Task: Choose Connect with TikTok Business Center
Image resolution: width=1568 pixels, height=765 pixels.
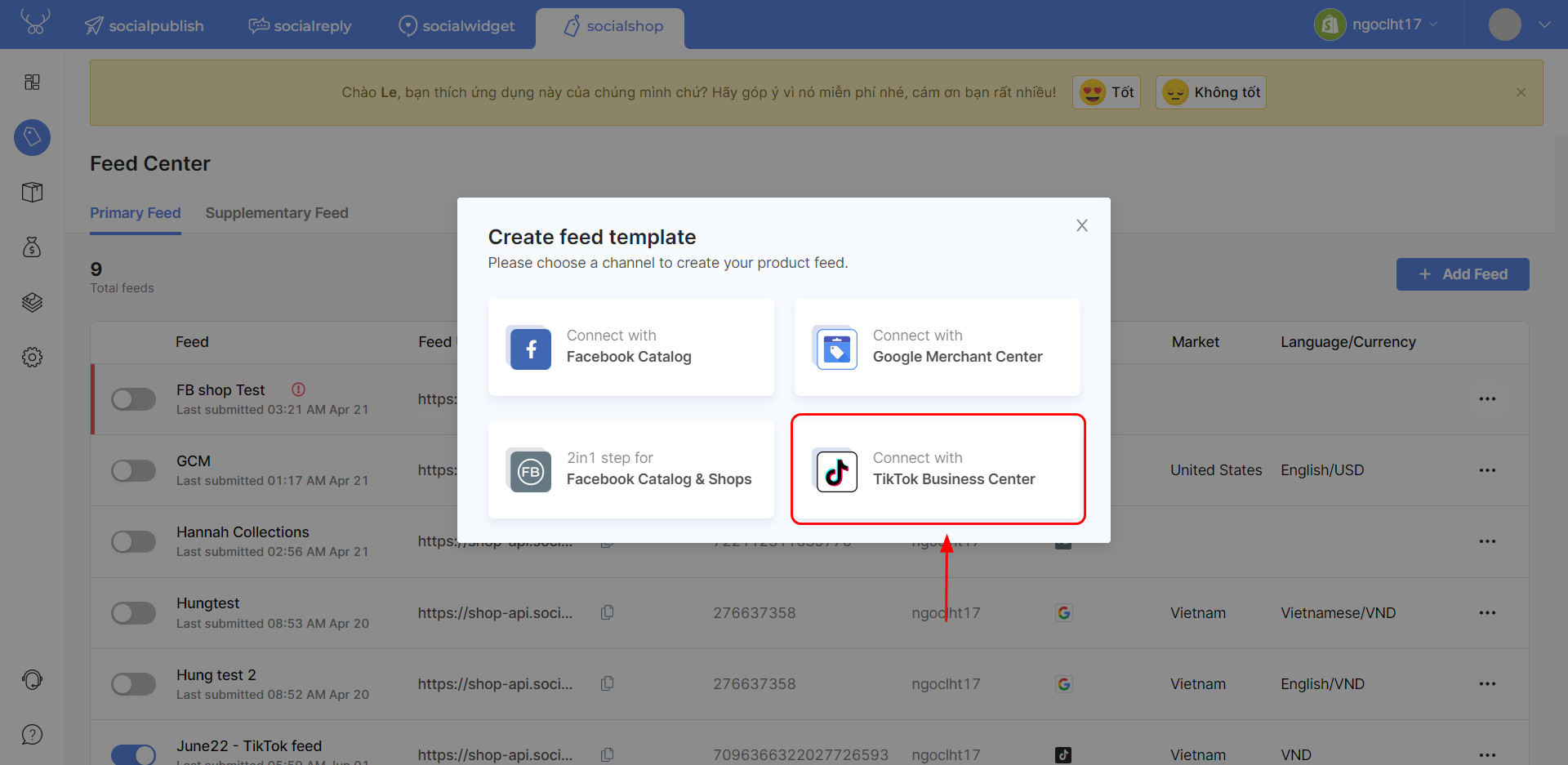Action: [938, 469]
